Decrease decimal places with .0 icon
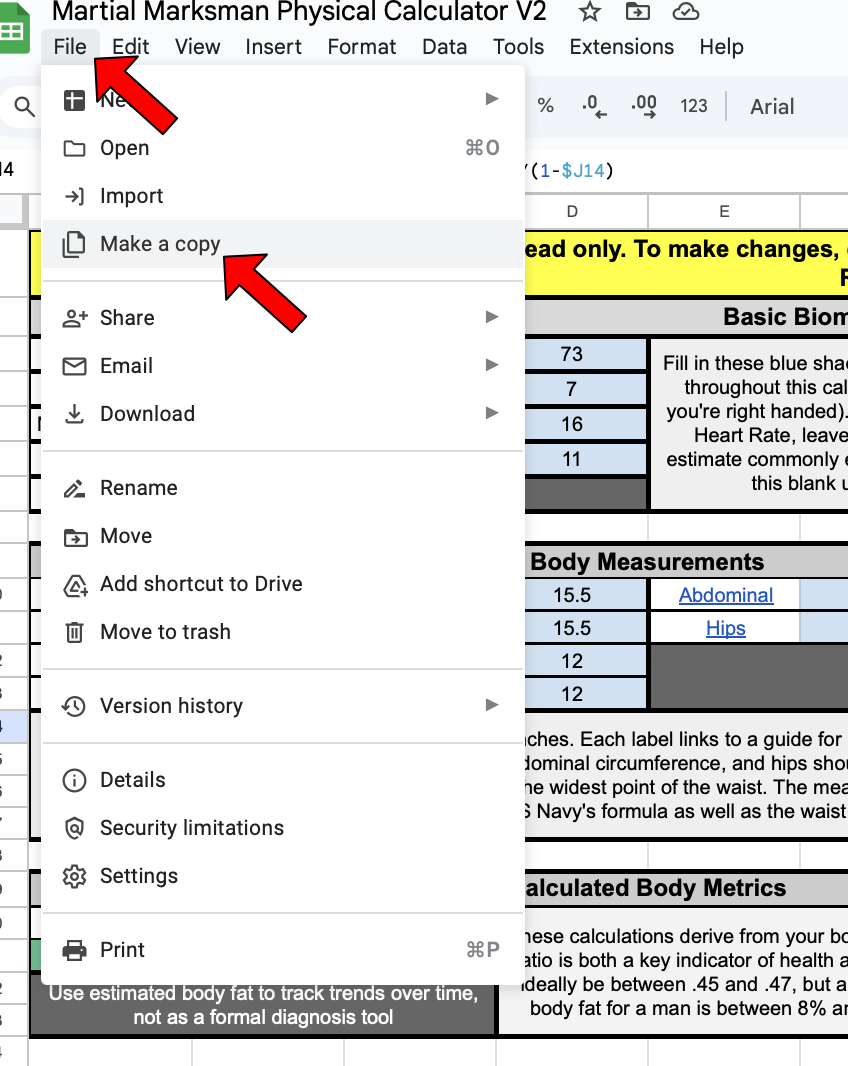The height and width of the screenshot is (1066, 848). [592, 106]
